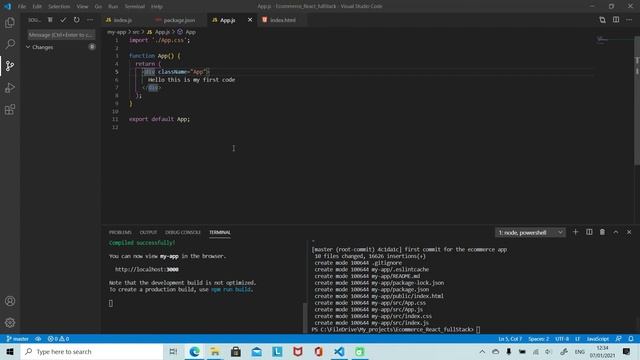
Task: Click the commit checkmark in Source Control
Action: pyautogui.click(x=63, y=20)
